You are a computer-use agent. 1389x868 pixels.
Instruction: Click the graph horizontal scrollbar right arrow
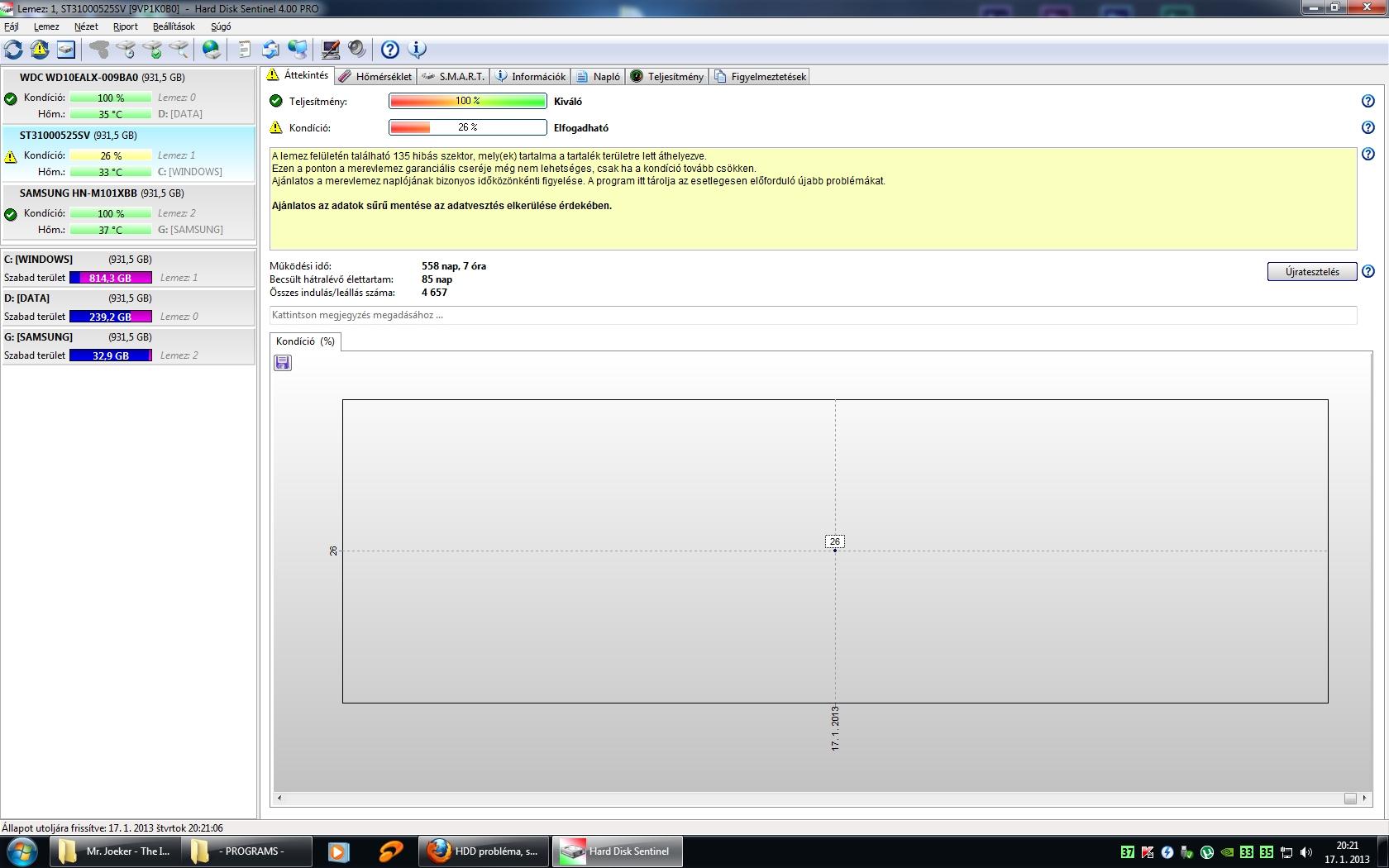click(x=1364, y=798)
